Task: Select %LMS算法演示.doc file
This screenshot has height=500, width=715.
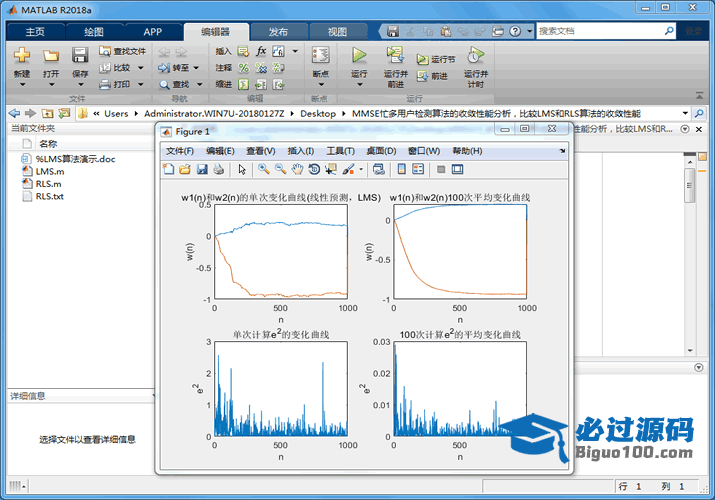Action: 75,159
